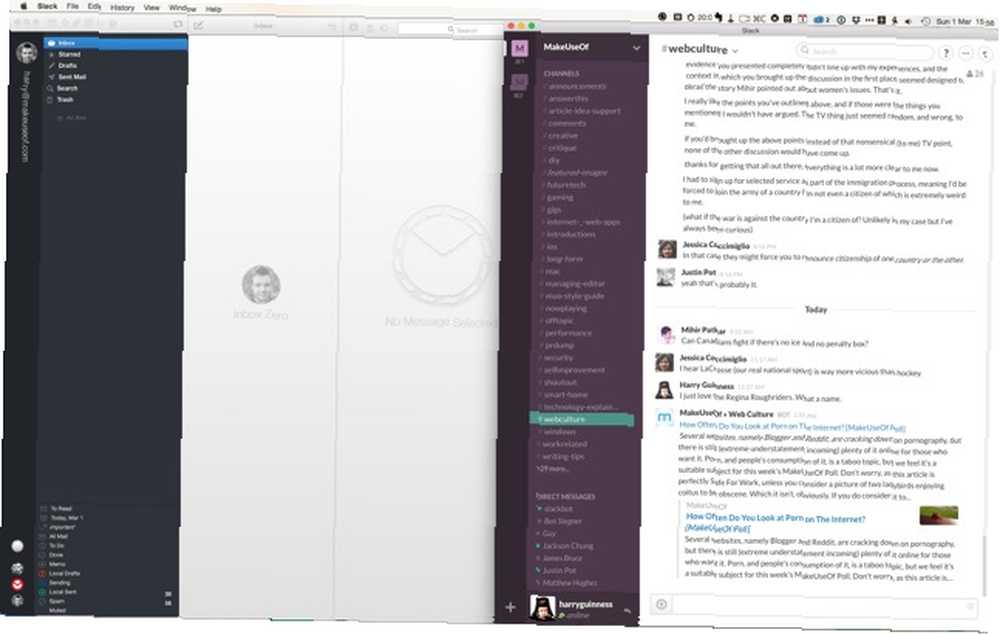Open the File menu

point(73,6)
